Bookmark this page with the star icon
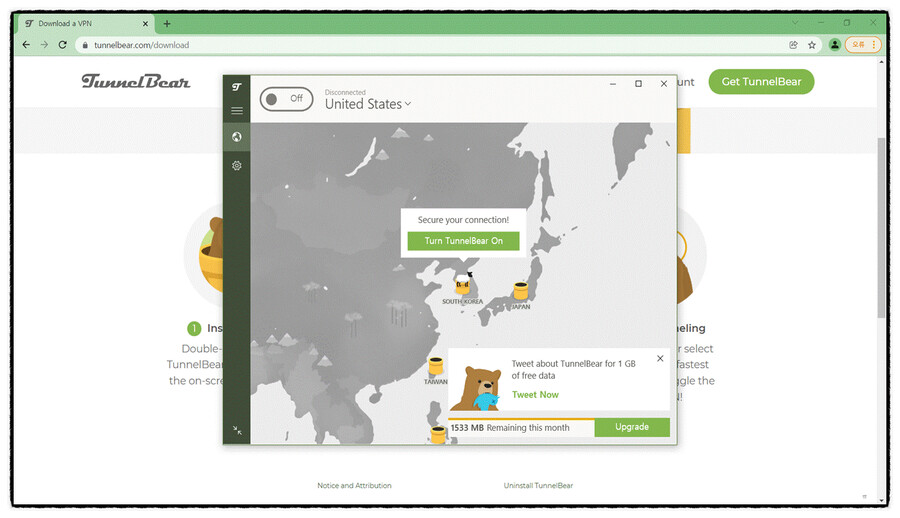Viewport: 900px width, 518px height. point(812,45)
